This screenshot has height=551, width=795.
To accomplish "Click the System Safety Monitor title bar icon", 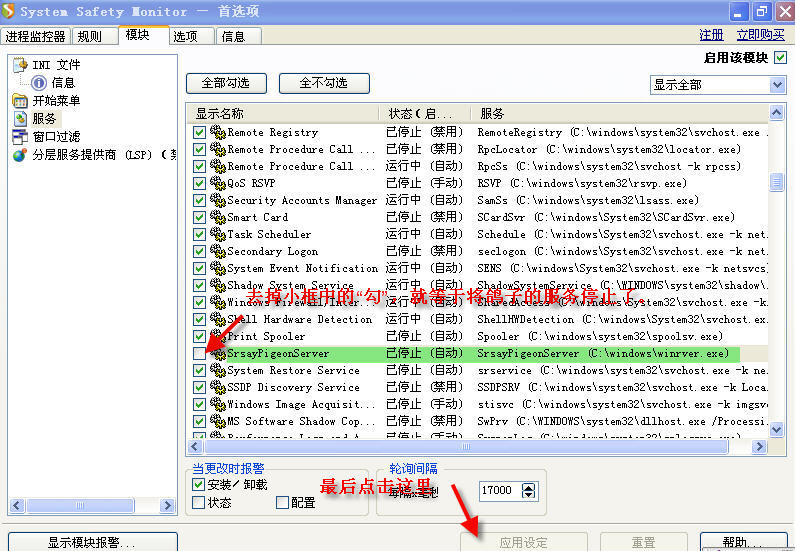I will pyautogui.click(x=8, y=11).
